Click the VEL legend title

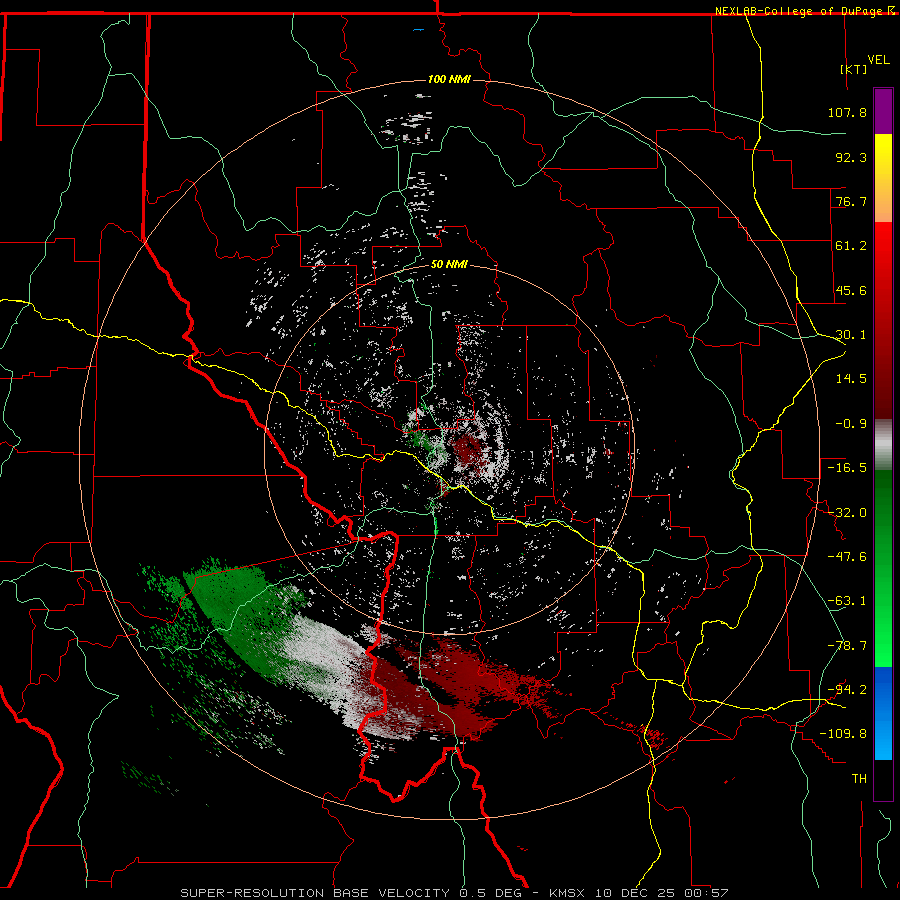pyautogui.click(x=878, y=60)
